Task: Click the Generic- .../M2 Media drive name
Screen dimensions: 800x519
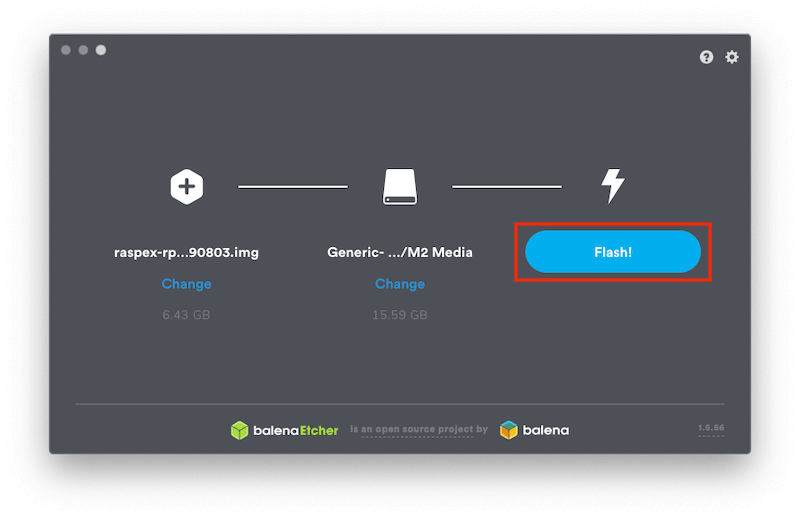Action: point(399,253)
